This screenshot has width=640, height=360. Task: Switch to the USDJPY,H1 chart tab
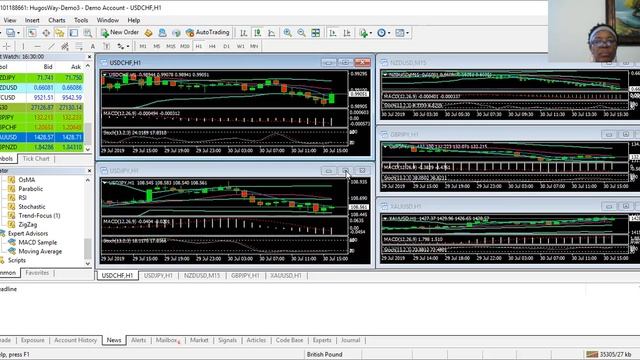158,276
